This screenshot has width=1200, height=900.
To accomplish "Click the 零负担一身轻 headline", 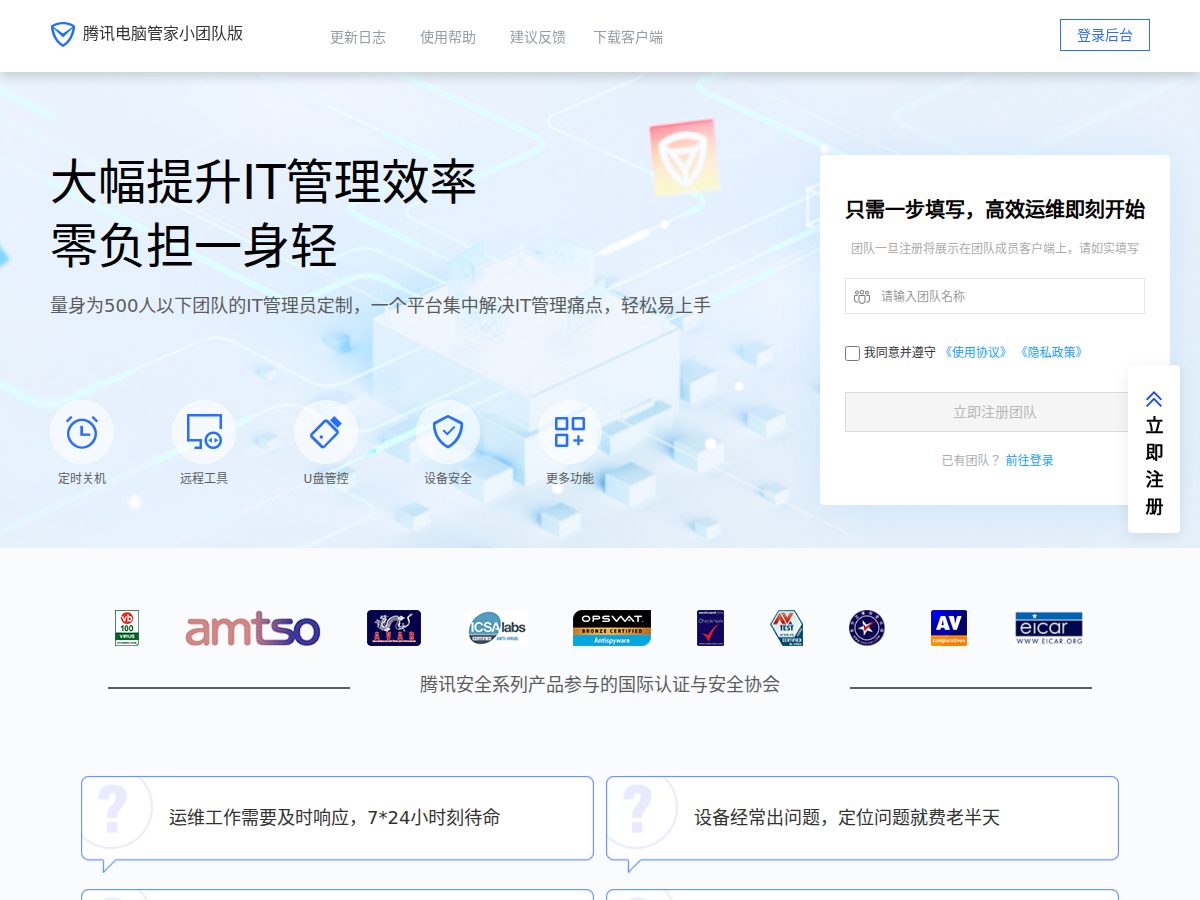I will (194, 245).
